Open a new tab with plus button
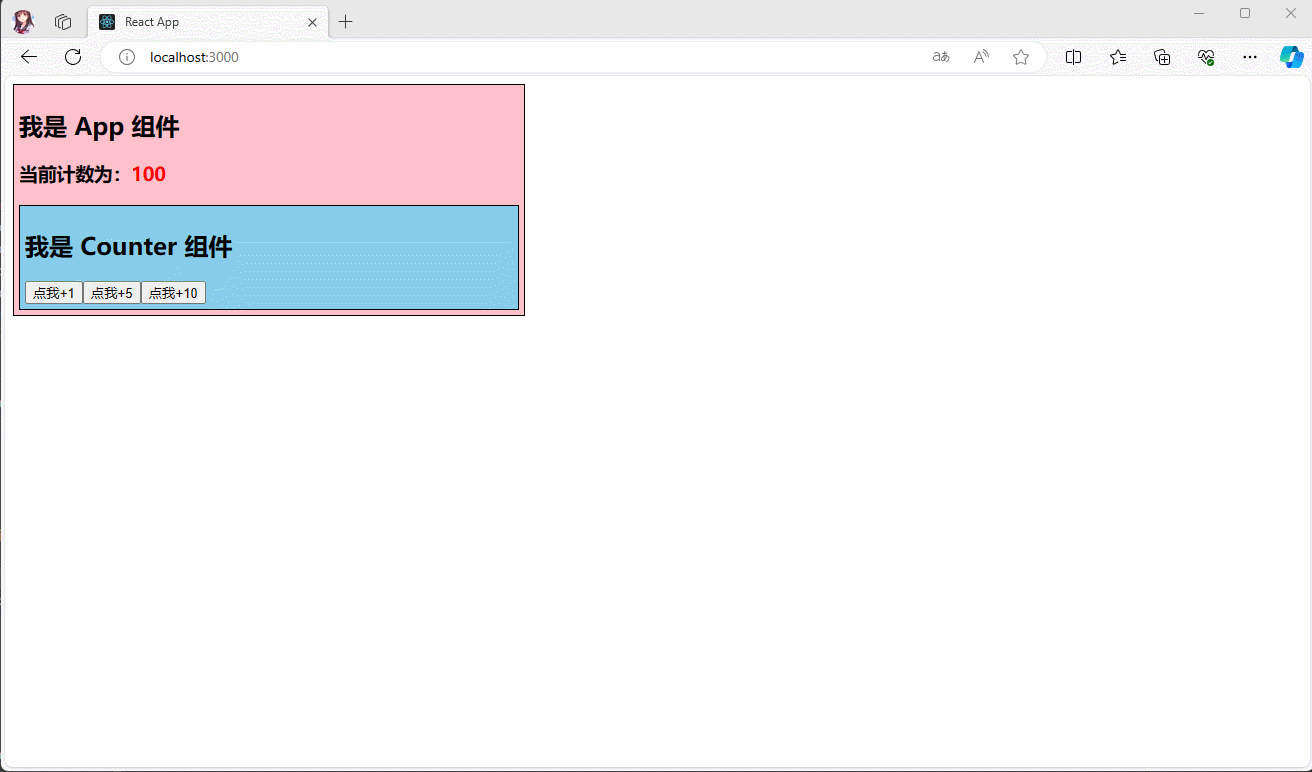 coord(346,22)
